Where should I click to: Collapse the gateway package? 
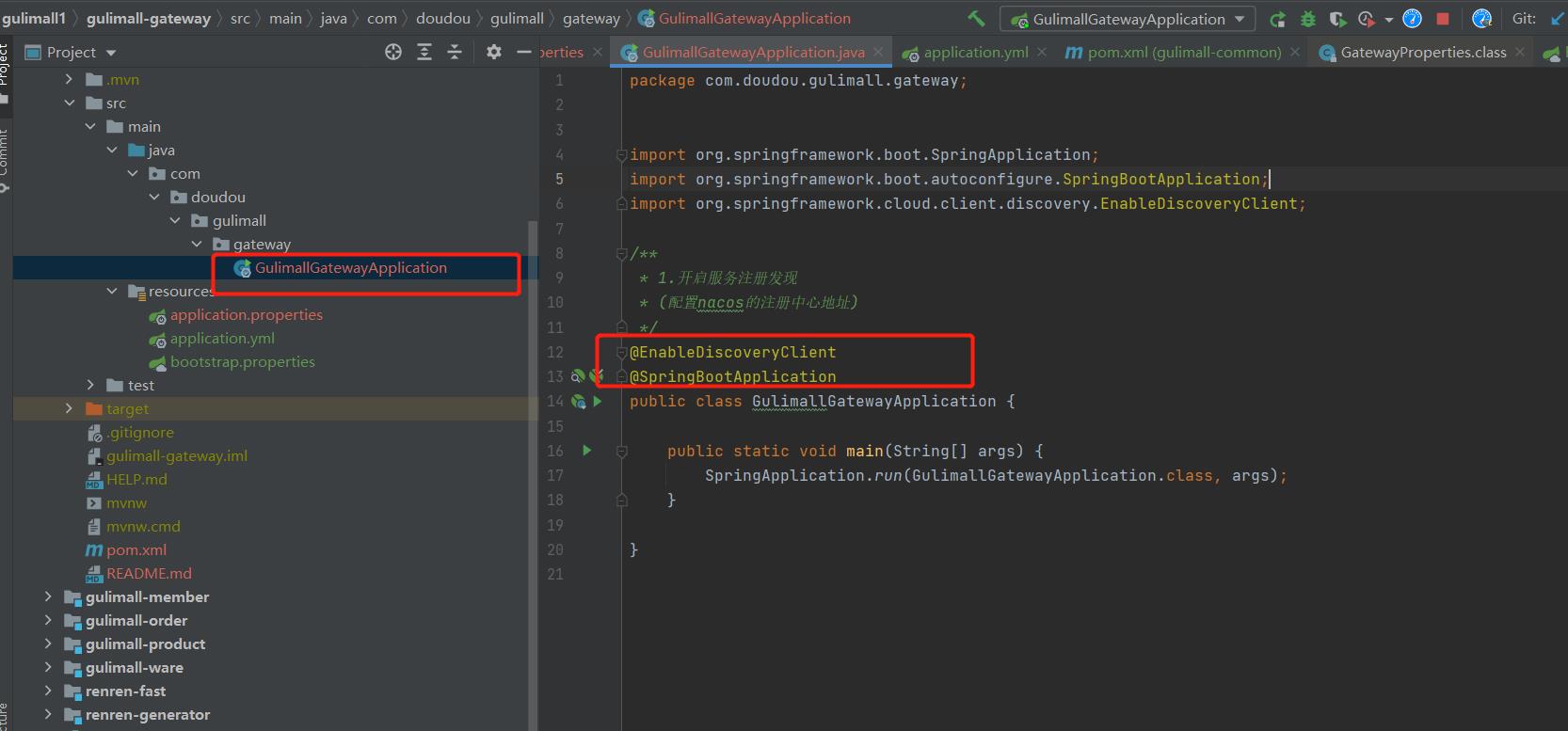[197, 245]
